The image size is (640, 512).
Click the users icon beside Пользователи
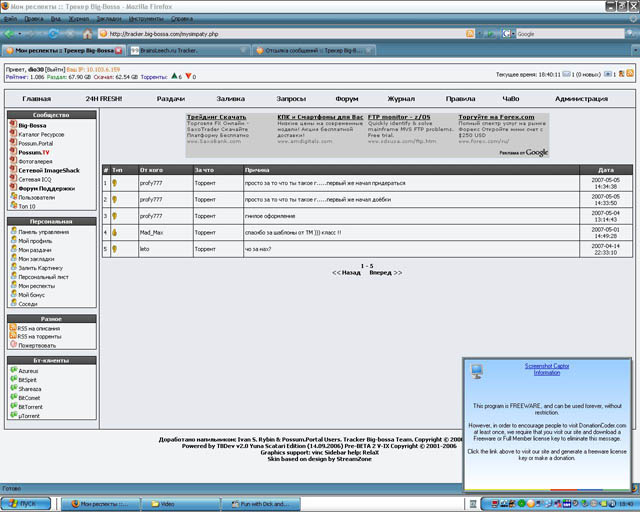13,196
